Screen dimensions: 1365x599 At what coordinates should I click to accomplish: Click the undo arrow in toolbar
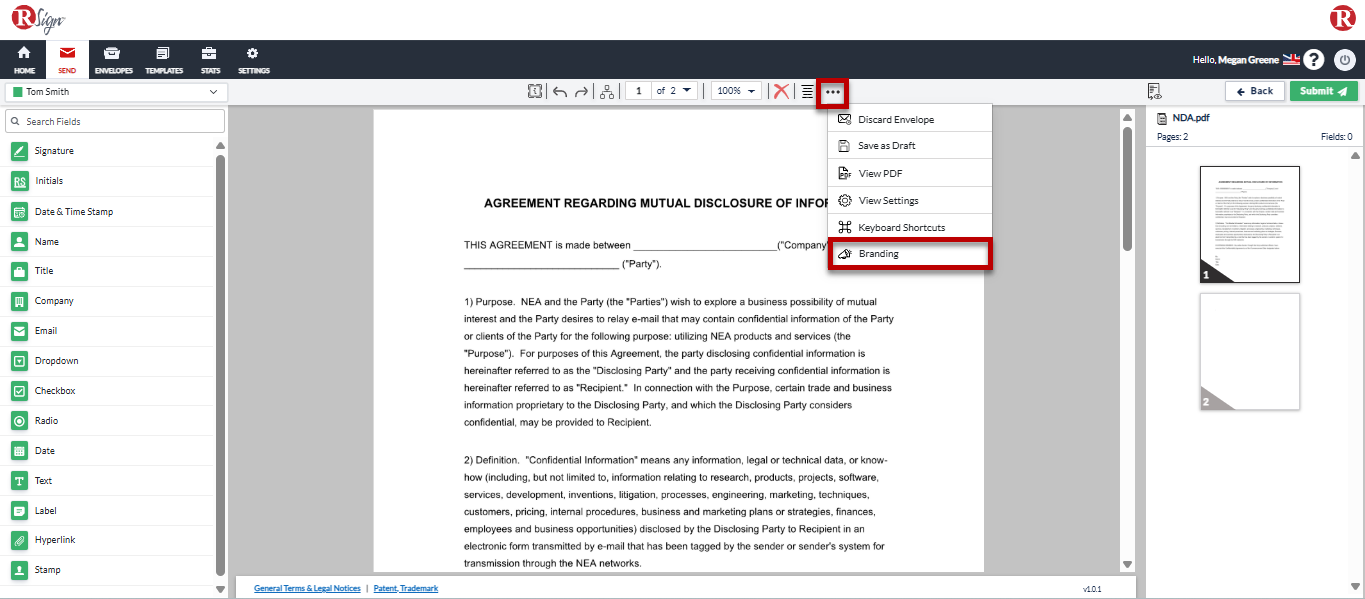[560, 91]
